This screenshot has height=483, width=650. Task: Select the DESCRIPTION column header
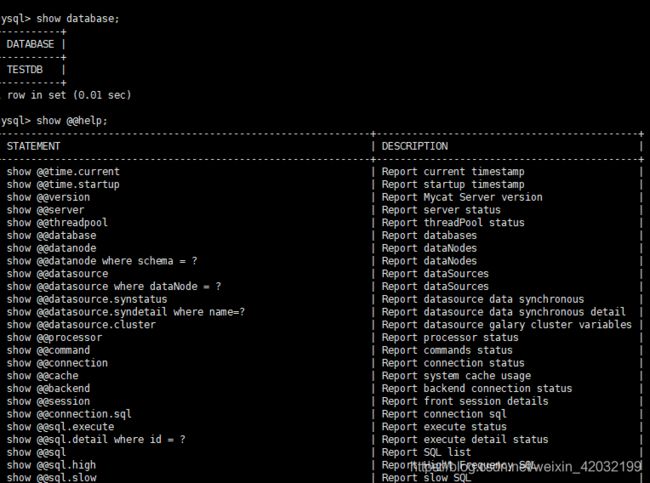click(x=415, y=146)
